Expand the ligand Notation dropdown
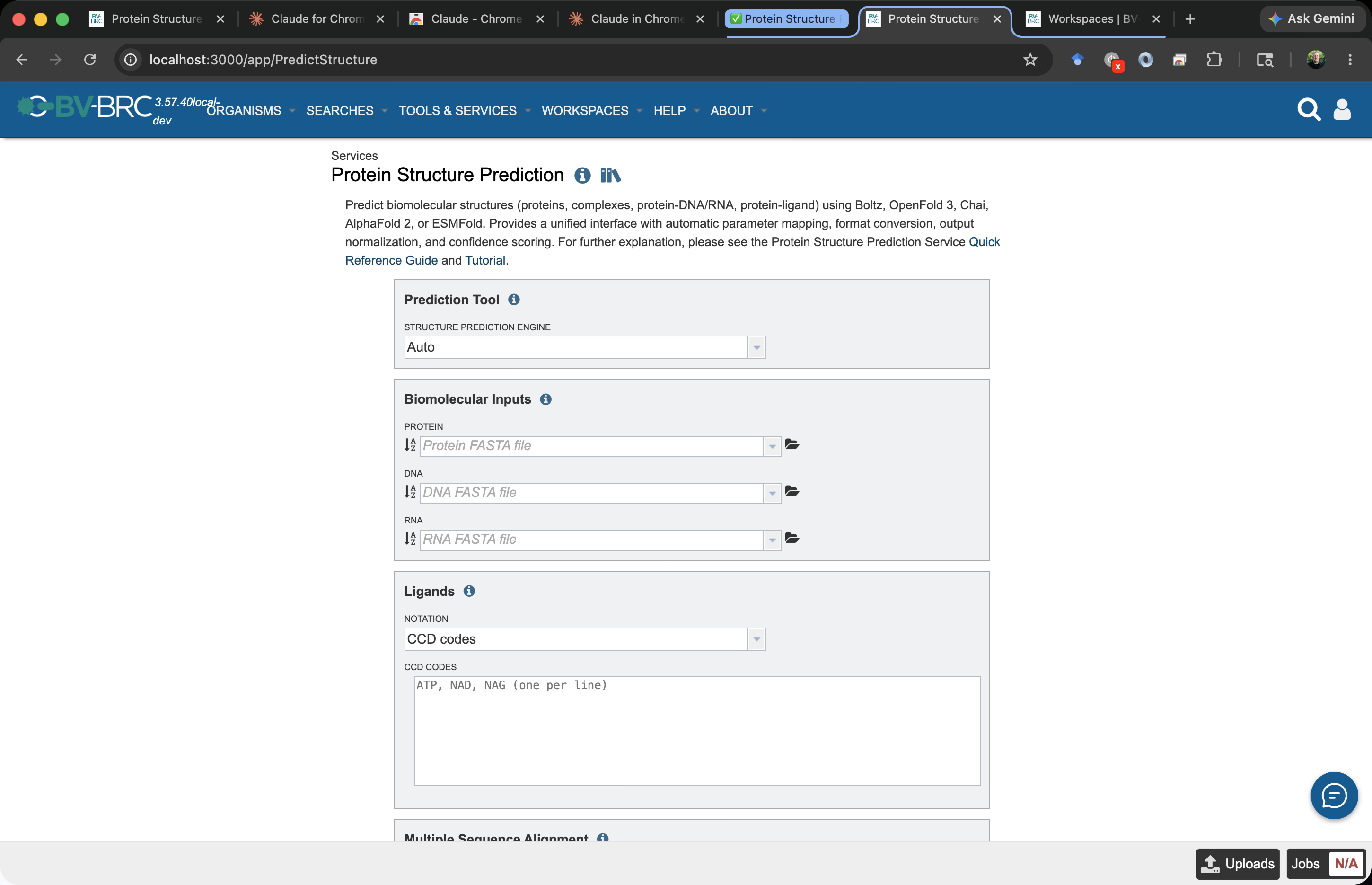The image size is (1372, 885). pos(756,639)
